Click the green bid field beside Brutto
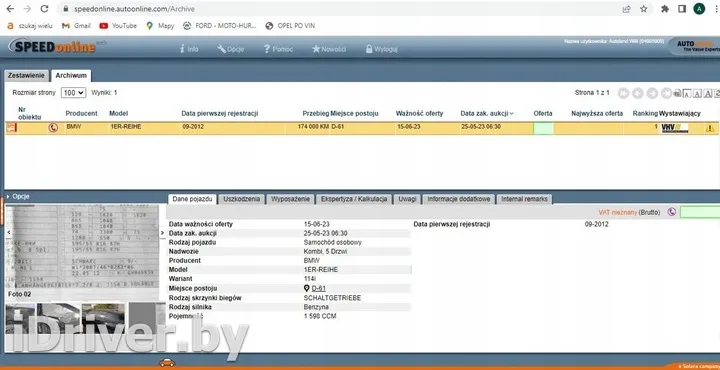 point(700,212)
